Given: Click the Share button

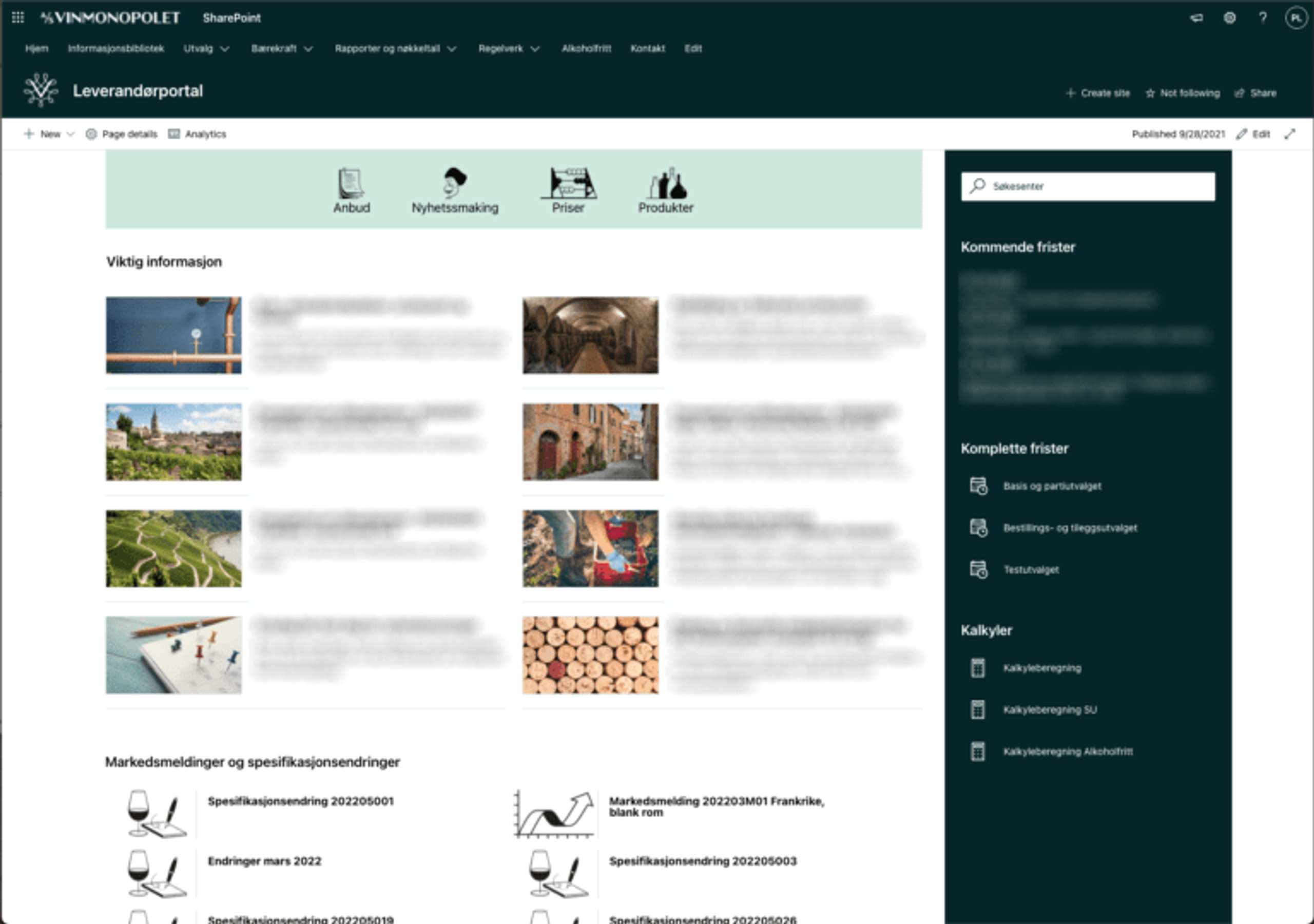Looking at the screenshot, I should 1255,93.
